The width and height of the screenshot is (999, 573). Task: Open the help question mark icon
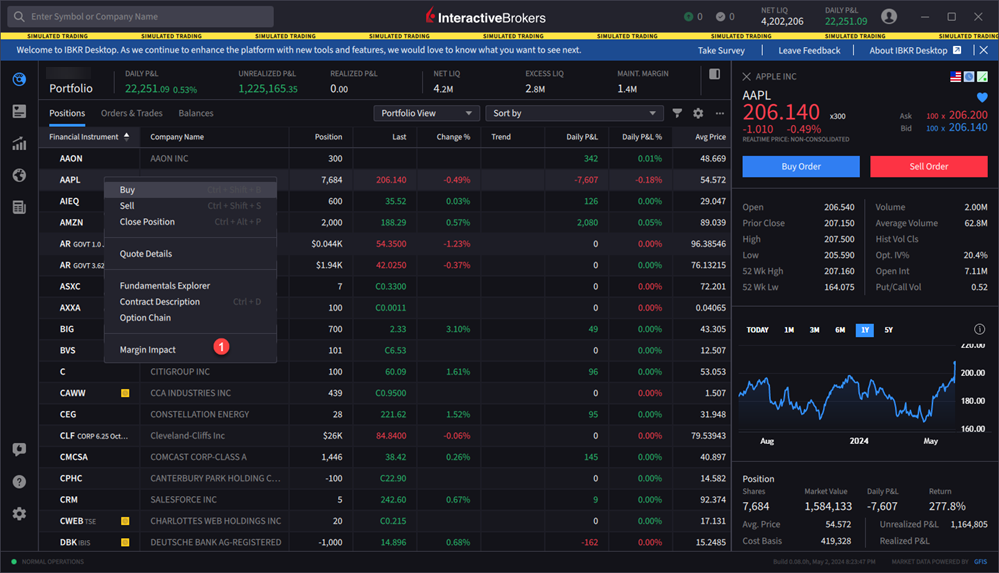click(19, 482)
